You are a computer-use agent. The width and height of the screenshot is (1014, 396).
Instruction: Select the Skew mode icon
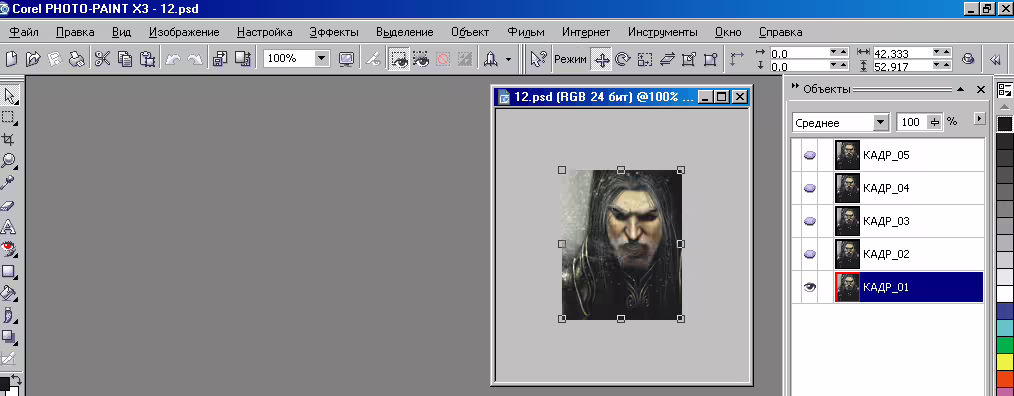point(667,60)
